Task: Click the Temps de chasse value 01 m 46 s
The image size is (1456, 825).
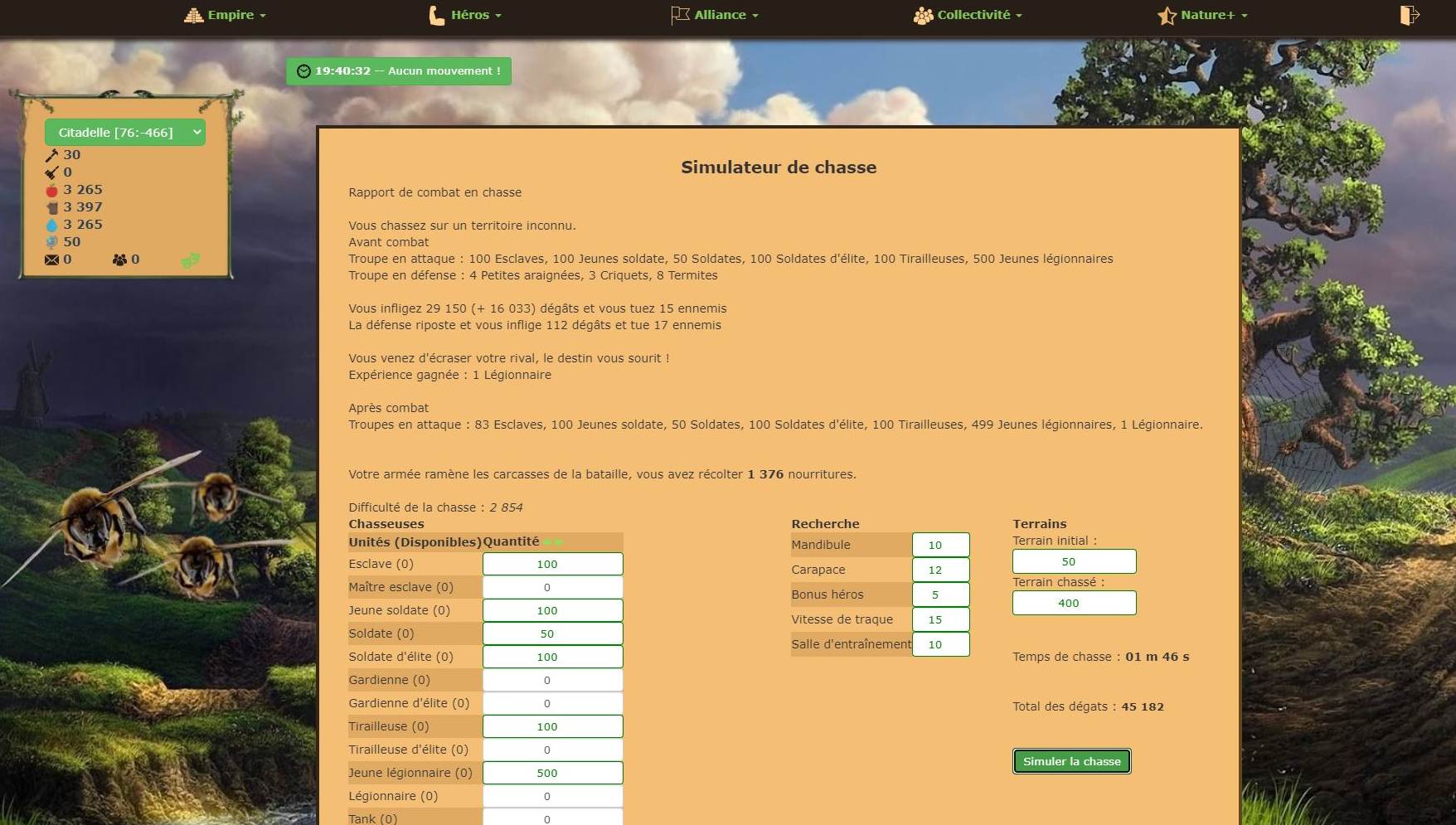Action: coord(1158,657)
